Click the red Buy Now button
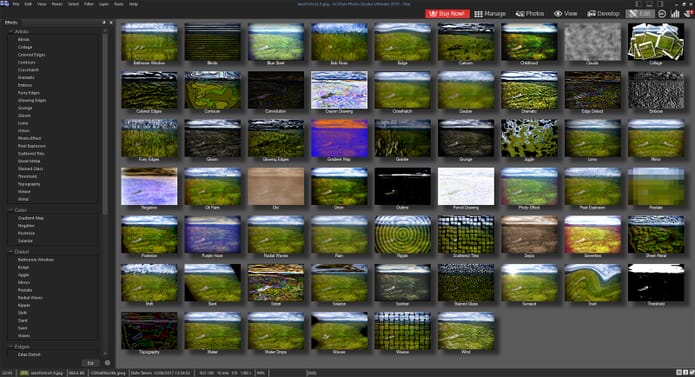 [x=447, y=13]
